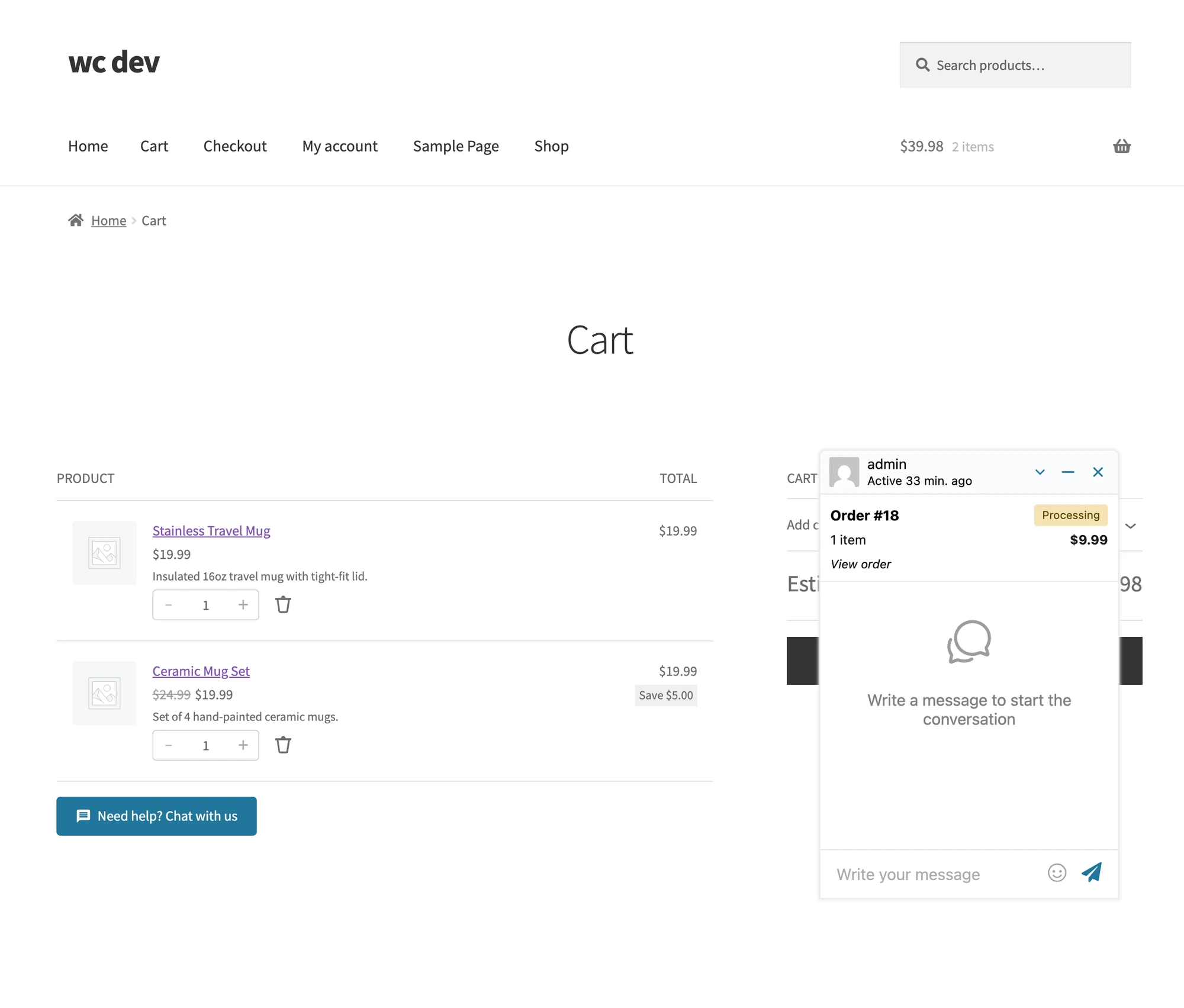Open Sample Page menu item
This screenshot has width=1184, height=1008.
[456, 146]
